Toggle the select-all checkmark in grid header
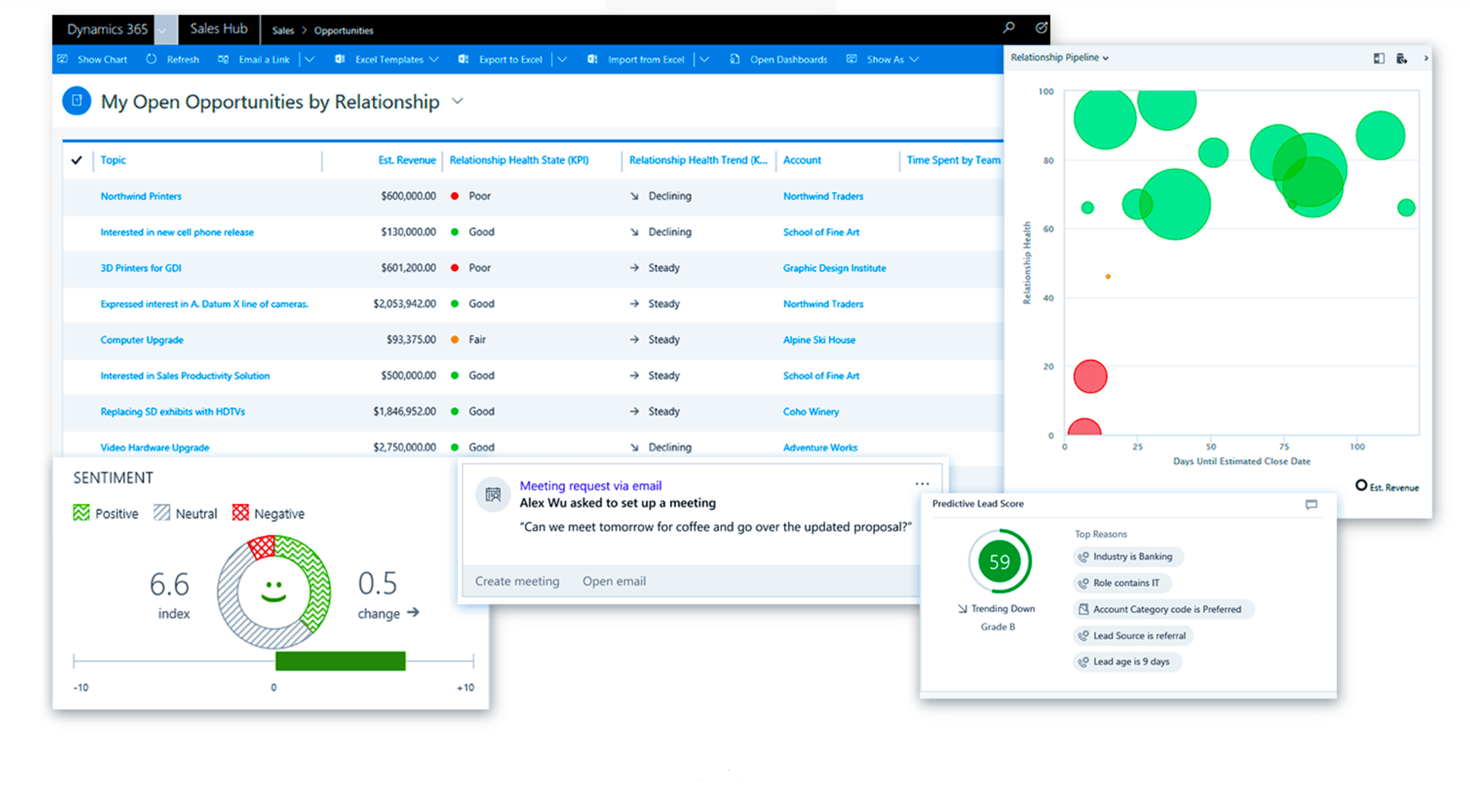 (76, 160)
